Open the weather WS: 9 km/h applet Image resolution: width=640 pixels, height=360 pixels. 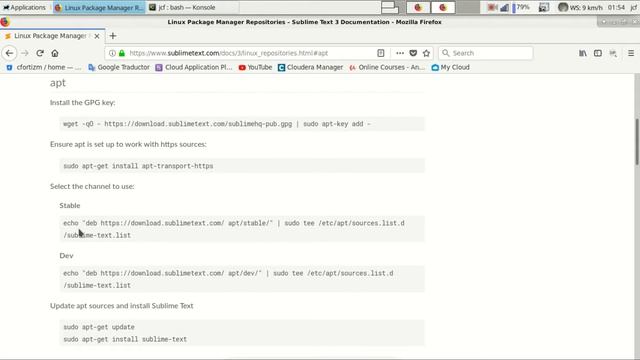(580, 7)
